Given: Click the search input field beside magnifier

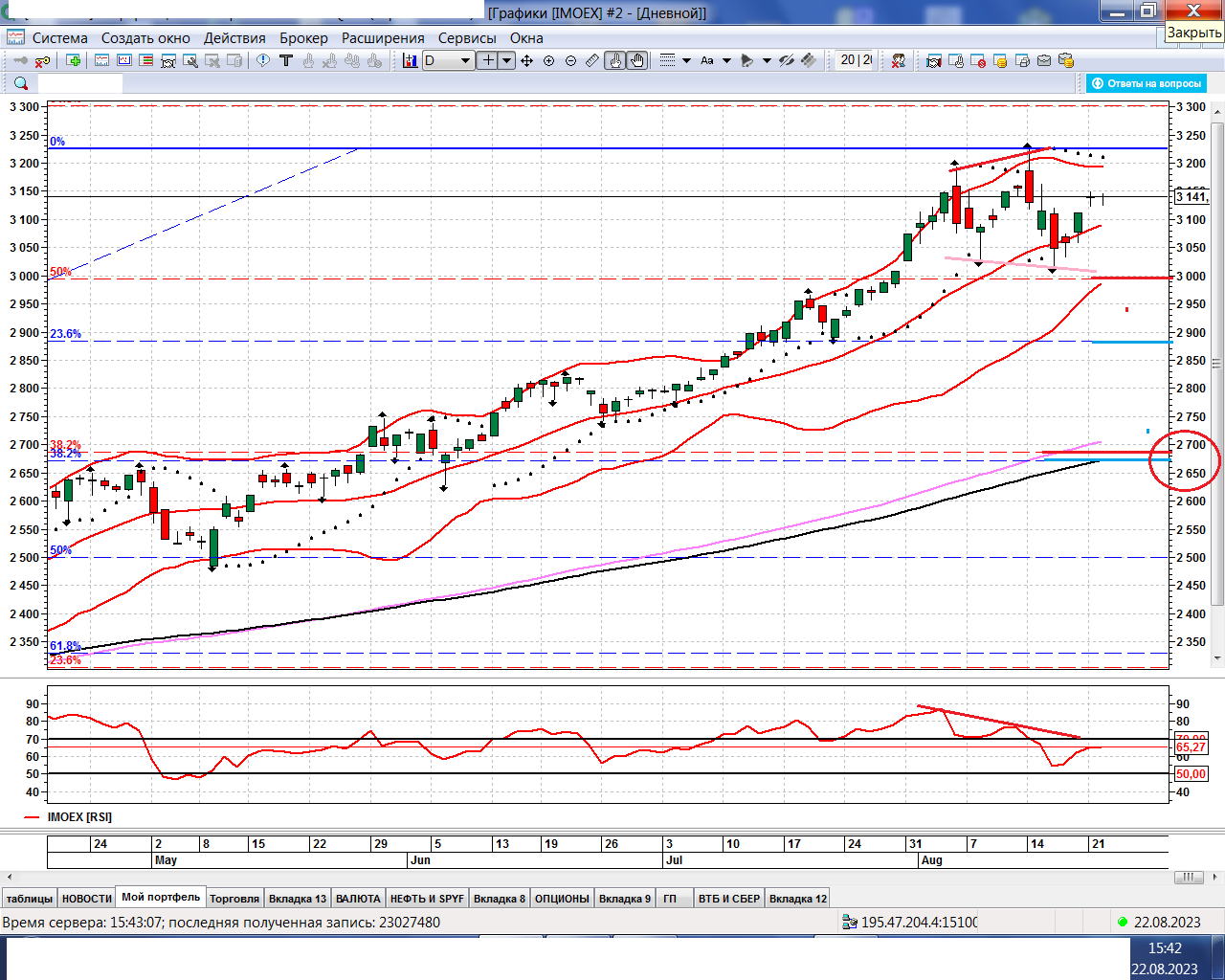Looking at the screenshot, I should [x=79, y=84].
